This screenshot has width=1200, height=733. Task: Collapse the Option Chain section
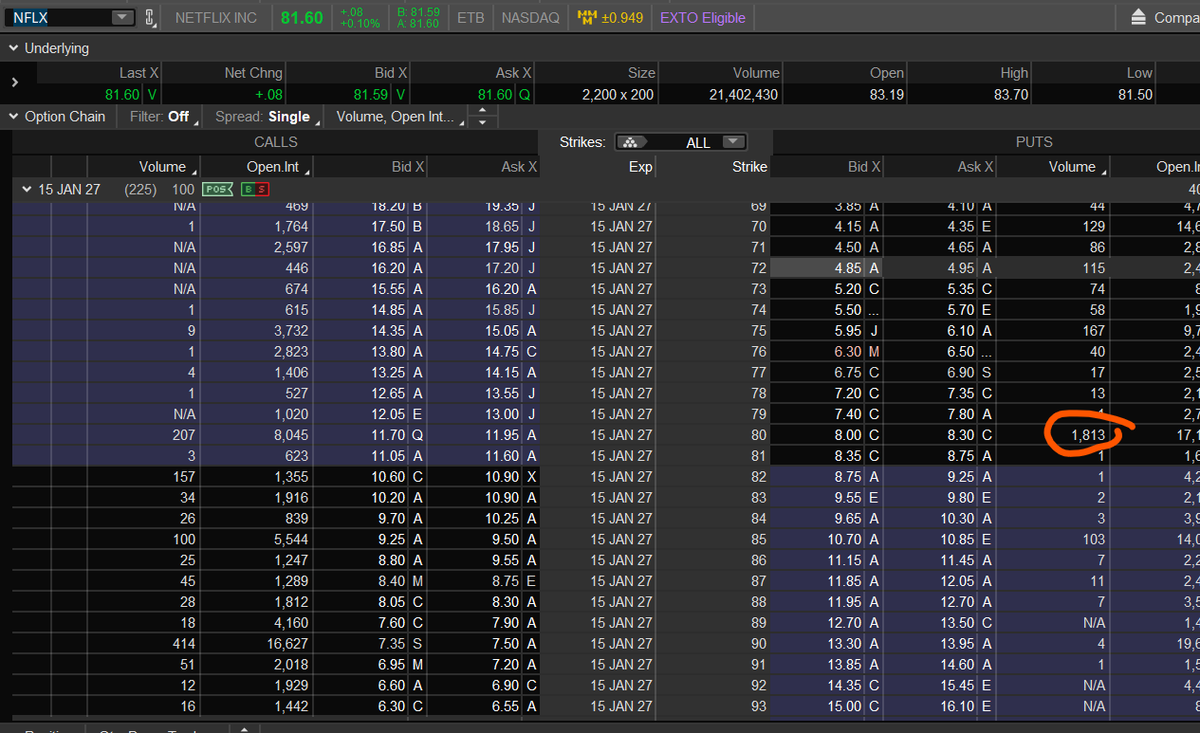[x=13, y=116]
